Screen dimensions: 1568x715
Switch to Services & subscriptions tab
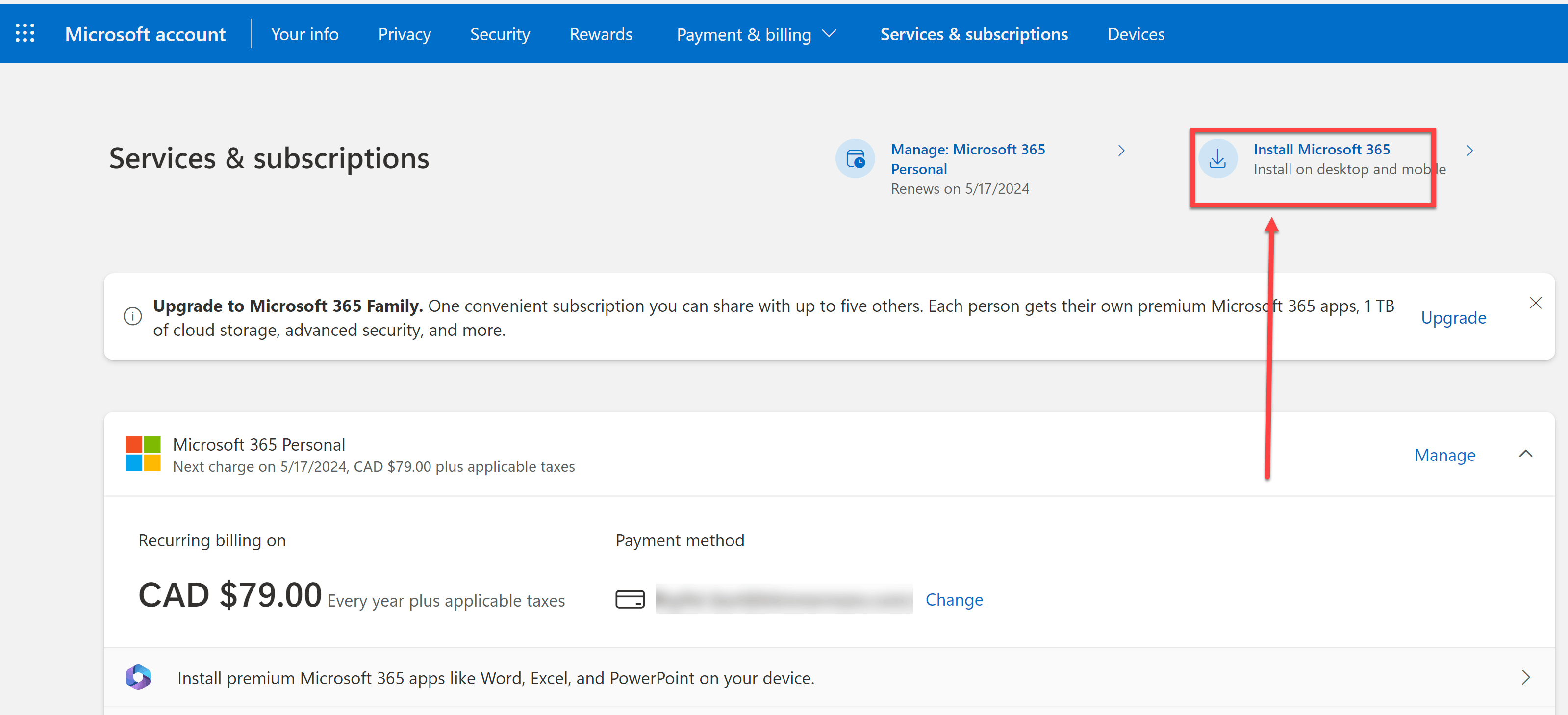point(974,34)
